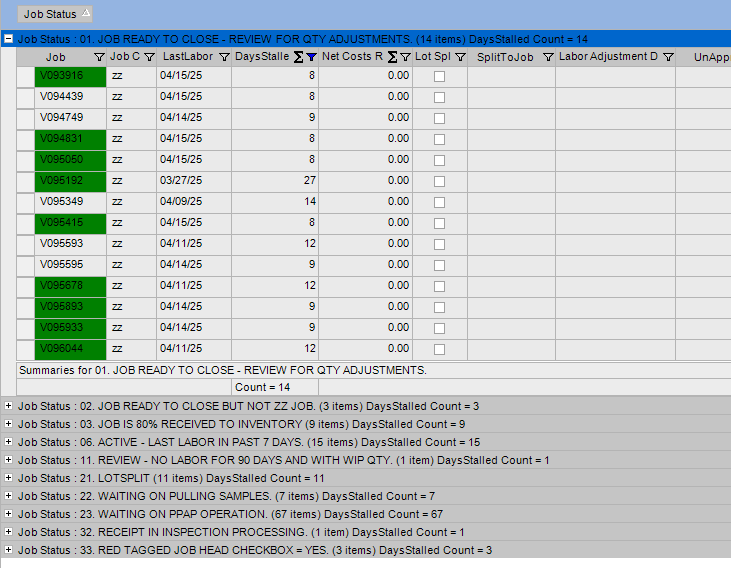731x568 pixels.
Task: Expand 32. RECEIPT IN INSPECTION PROCESSING group
Action: tap(8, 532)
